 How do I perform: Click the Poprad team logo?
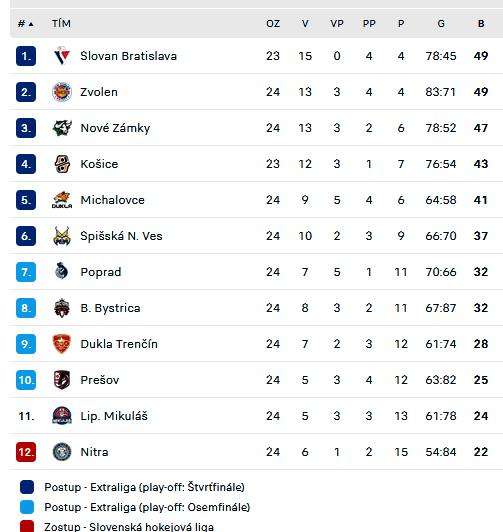[x=62, y=272]
